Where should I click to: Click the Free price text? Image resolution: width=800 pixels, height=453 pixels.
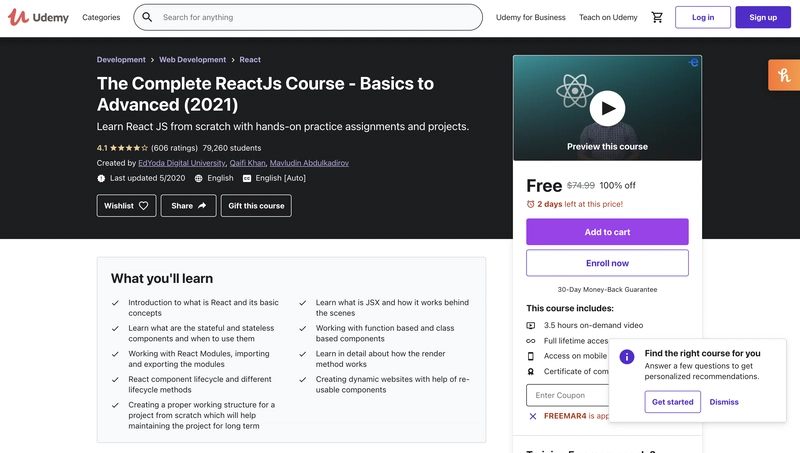(544, 186)
